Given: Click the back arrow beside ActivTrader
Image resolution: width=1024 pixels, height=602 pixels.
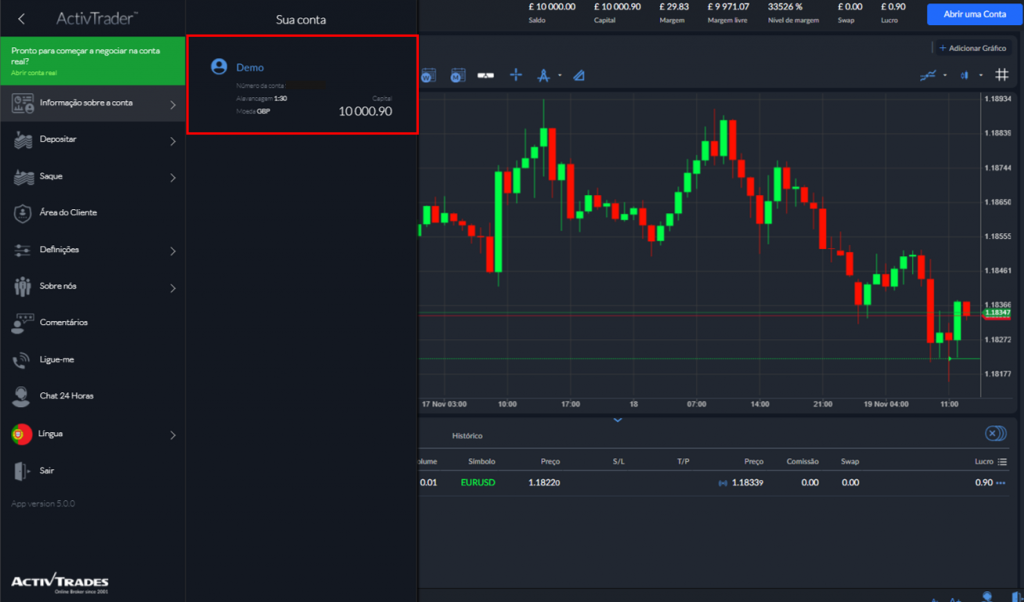Looking at the screenshot, I should click(22, 19).
